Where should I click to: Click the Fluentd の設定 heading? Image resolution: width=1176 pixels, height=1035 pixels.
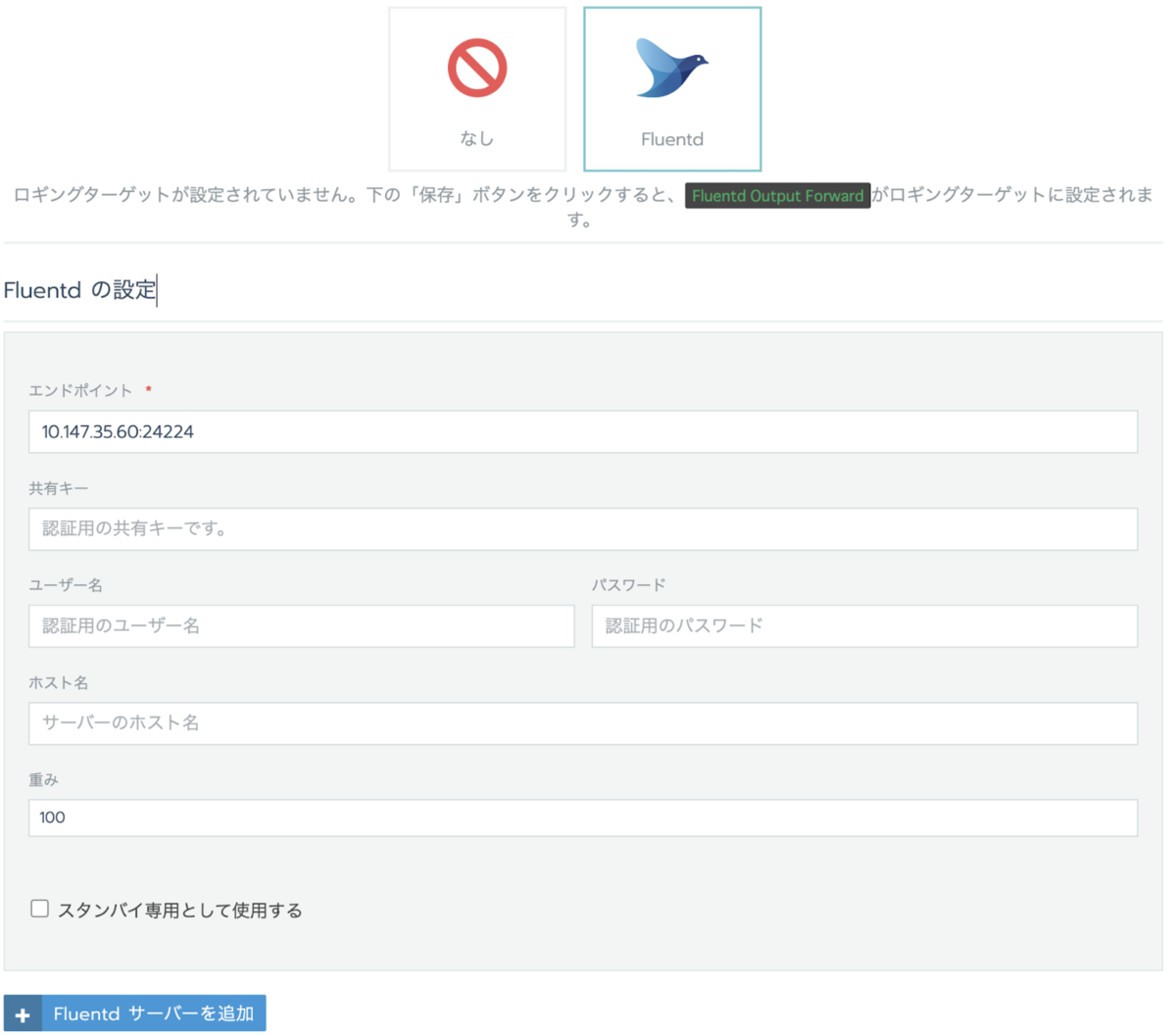point(80,290)
